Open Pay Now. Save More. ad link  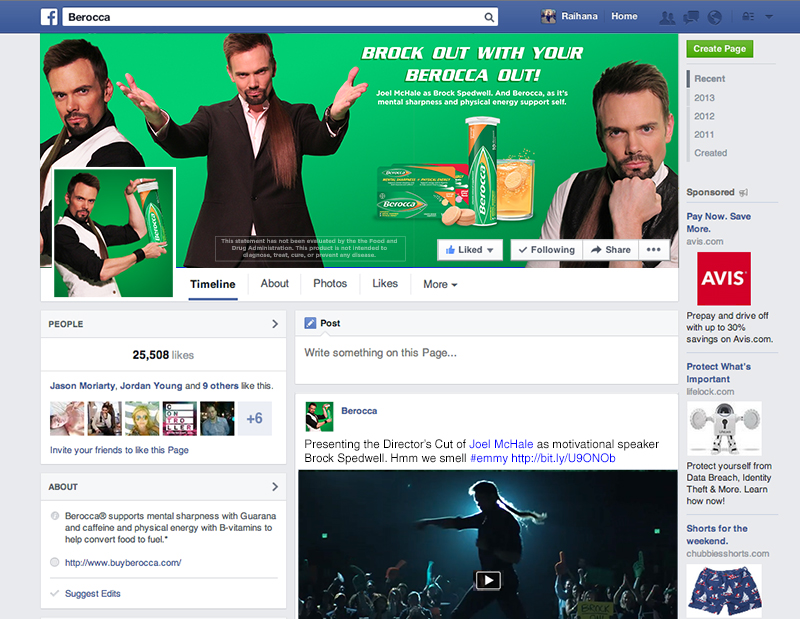pos(718,222)
